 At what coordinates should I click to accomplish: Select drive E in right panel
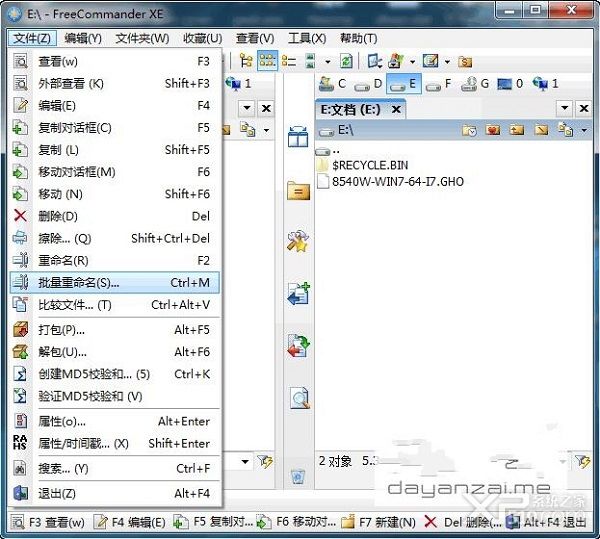coord(404,84)
